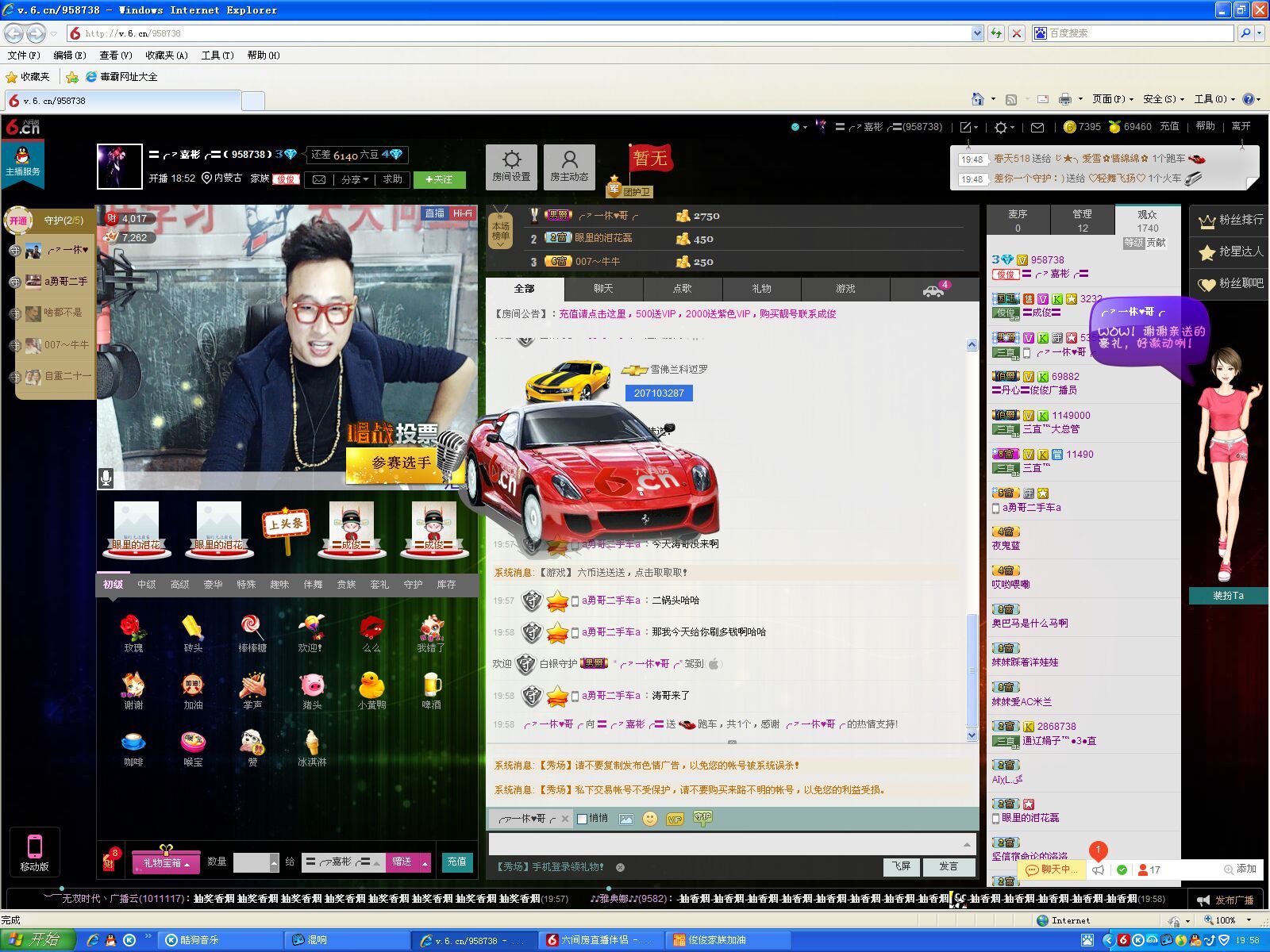Open the mobile version (移动版) icon
This screenshot has width=1270, height=952.
[34, 853]
